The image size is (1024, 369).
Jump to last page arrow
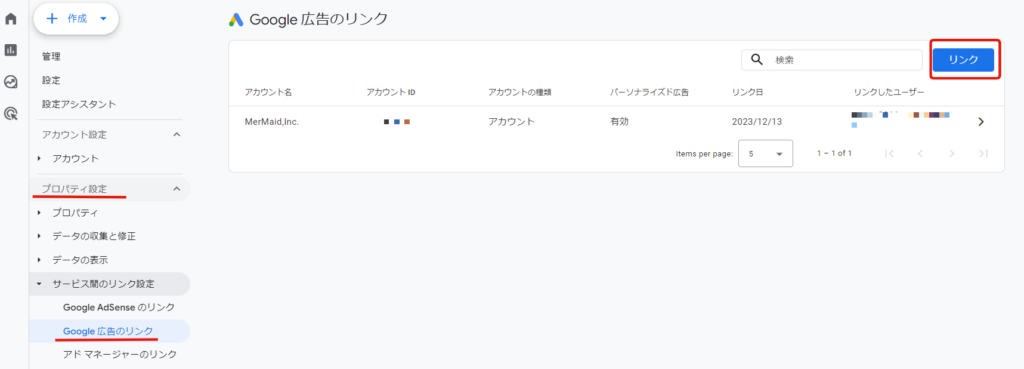pos(984,153)
